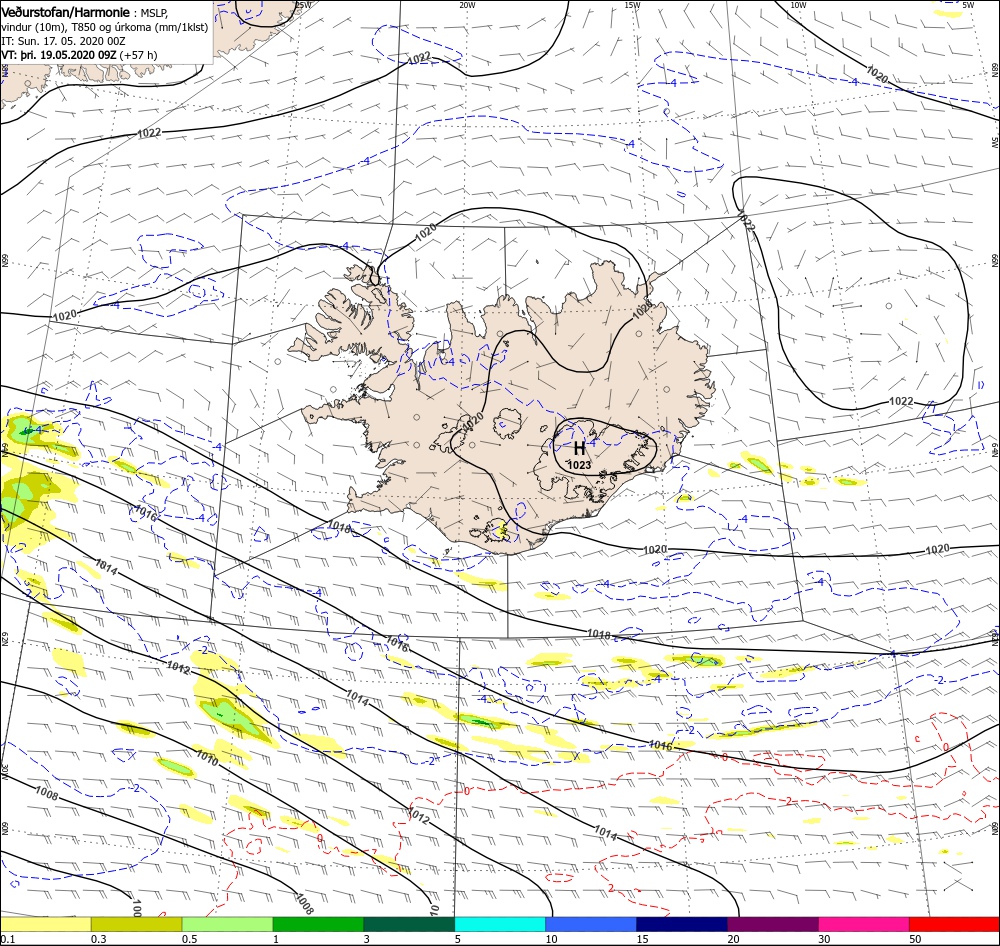
Task: Click the light green 0.5–1 mm legend swatch
Action: point(228,925)
